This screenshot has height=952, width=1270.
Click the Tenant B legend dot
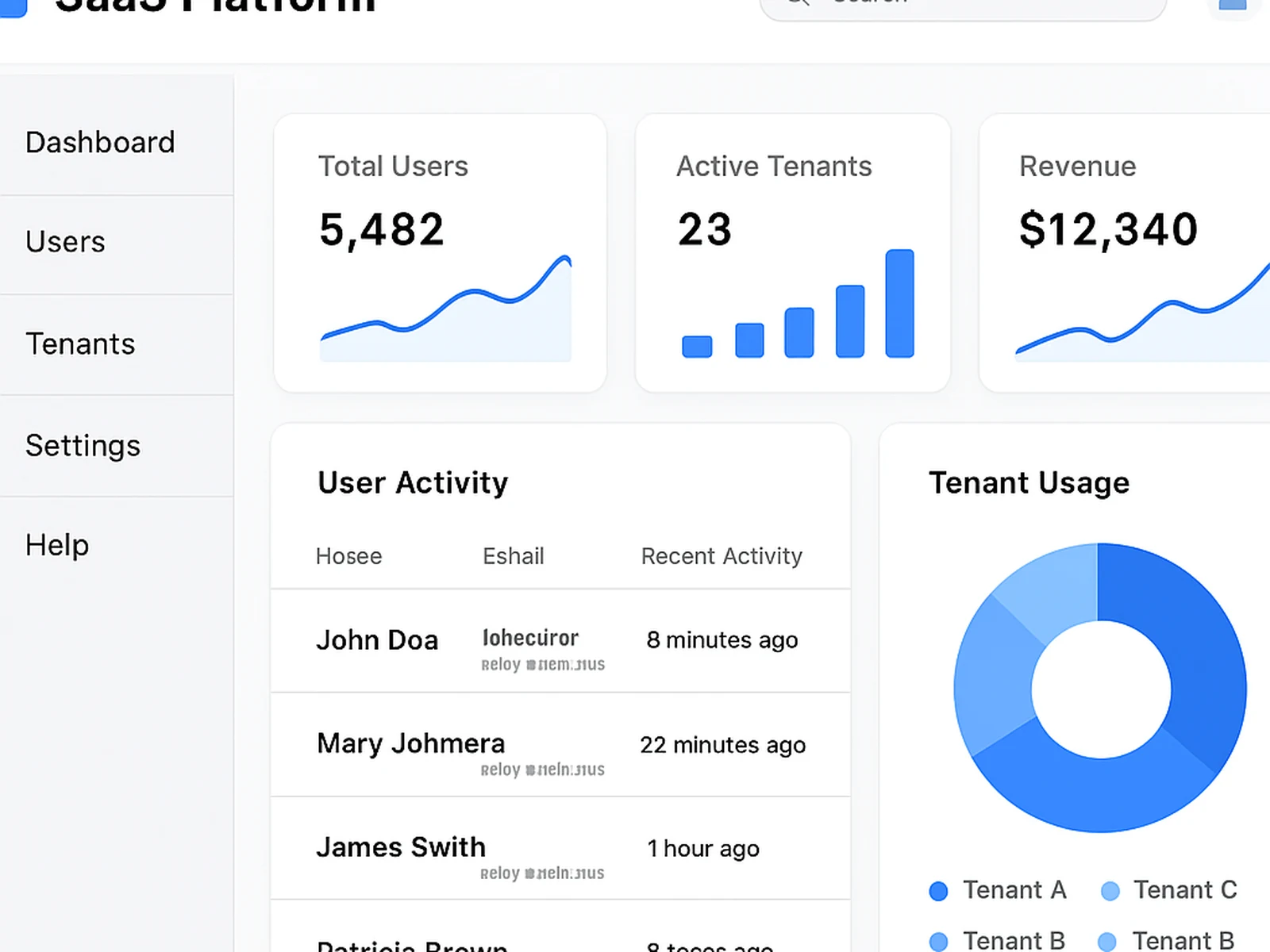[938, 941]
